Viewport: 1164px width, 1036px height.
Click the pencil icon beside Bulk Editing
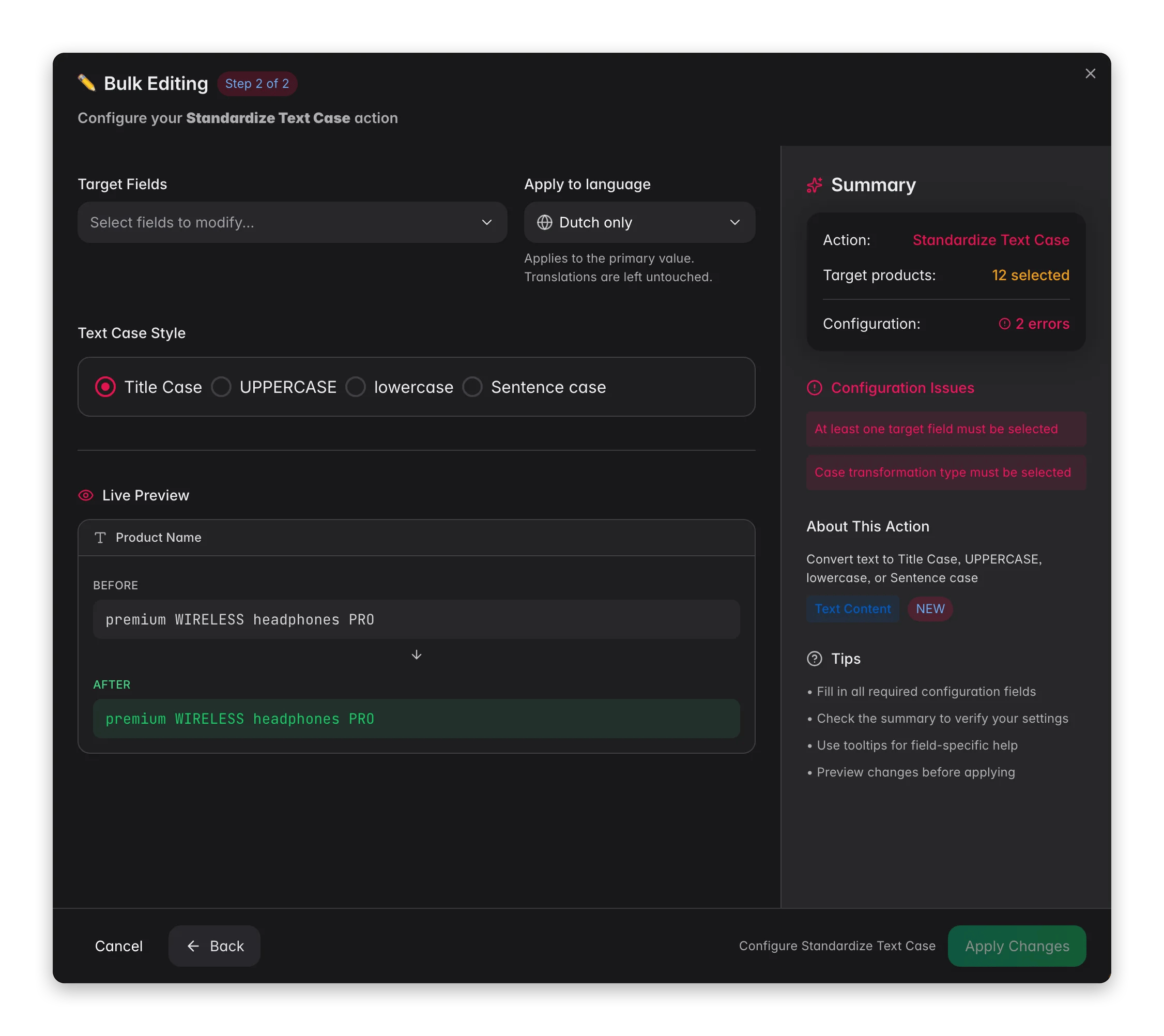(86, 83)
